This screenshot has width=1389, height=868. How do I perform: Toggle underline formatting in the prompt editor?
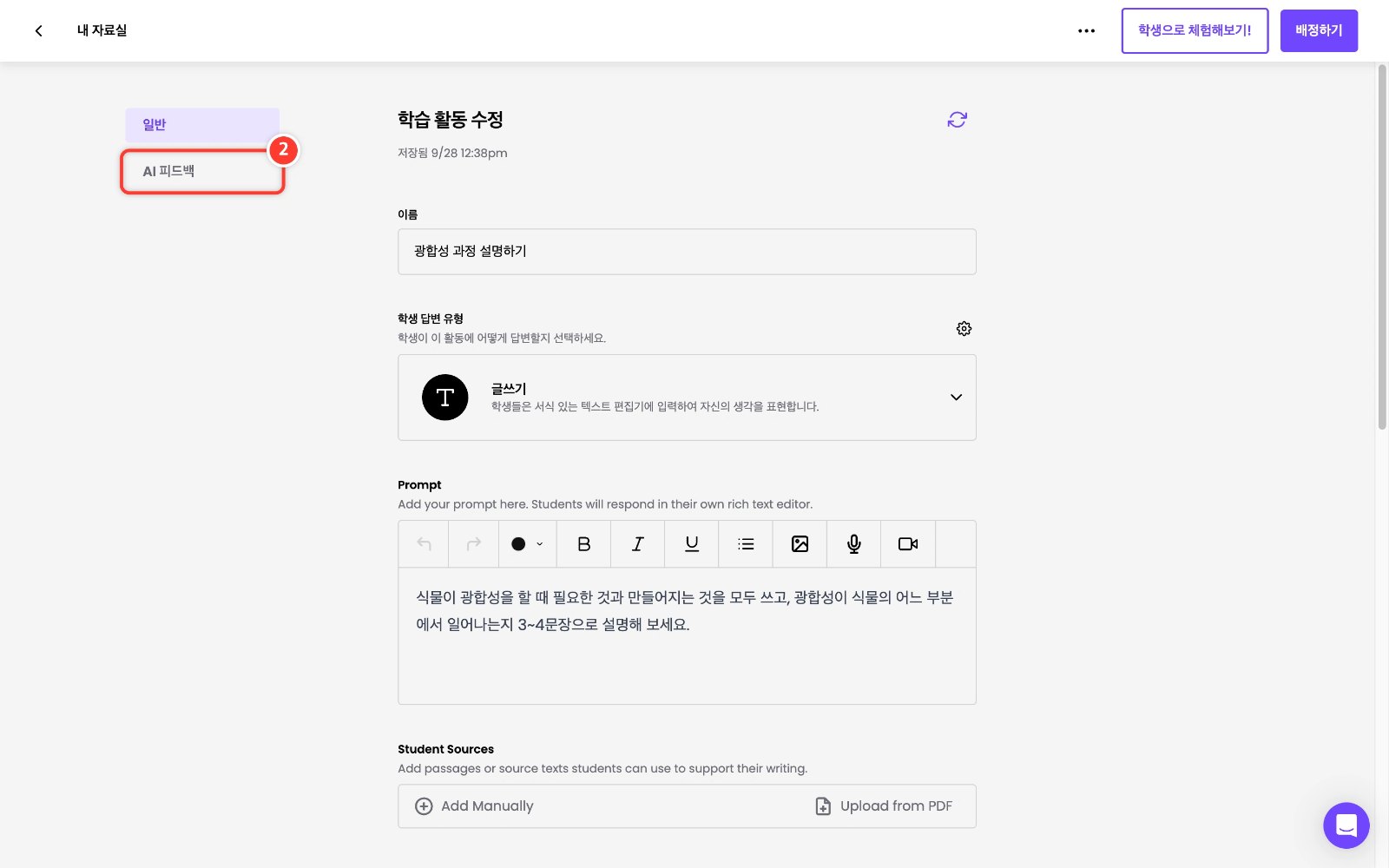coord(692,543)
